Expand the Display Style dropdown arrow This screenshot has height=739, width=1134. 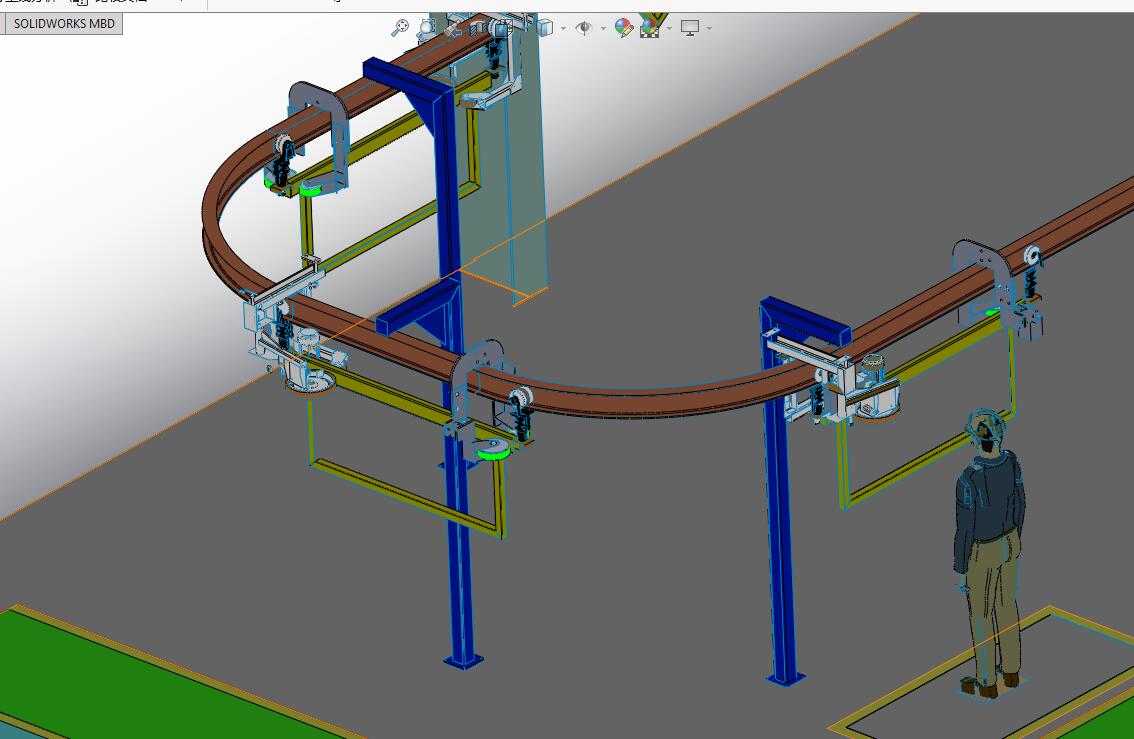pos(563,28)
